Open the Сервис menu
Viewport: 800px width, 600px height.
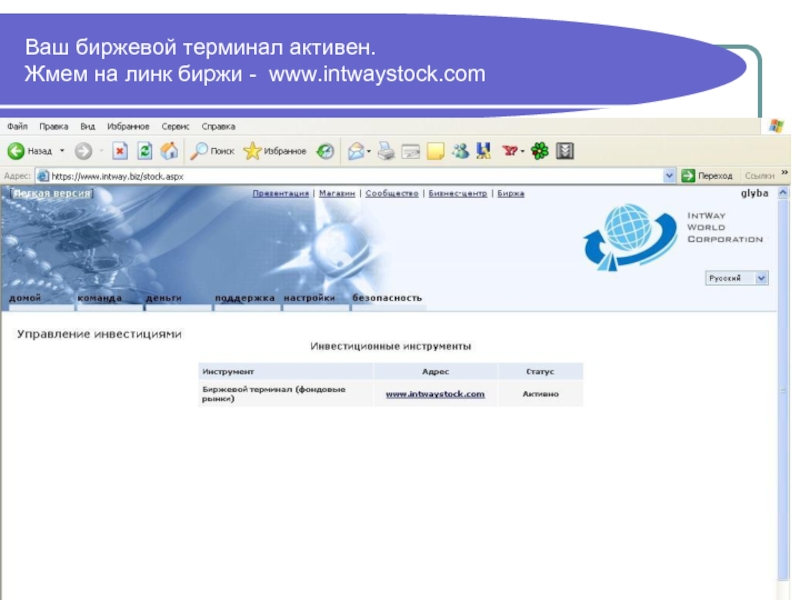point(175,126)
